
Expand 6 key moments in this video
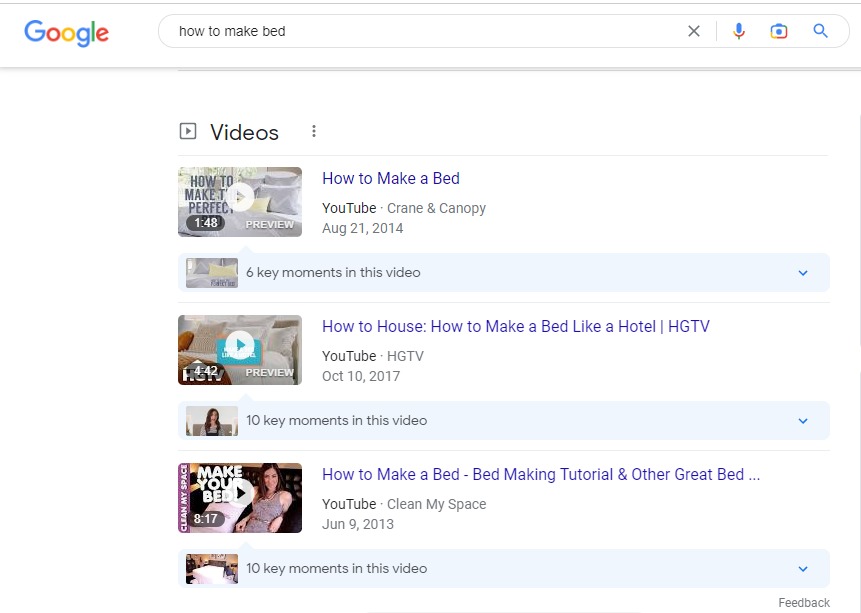click(803, 273)
